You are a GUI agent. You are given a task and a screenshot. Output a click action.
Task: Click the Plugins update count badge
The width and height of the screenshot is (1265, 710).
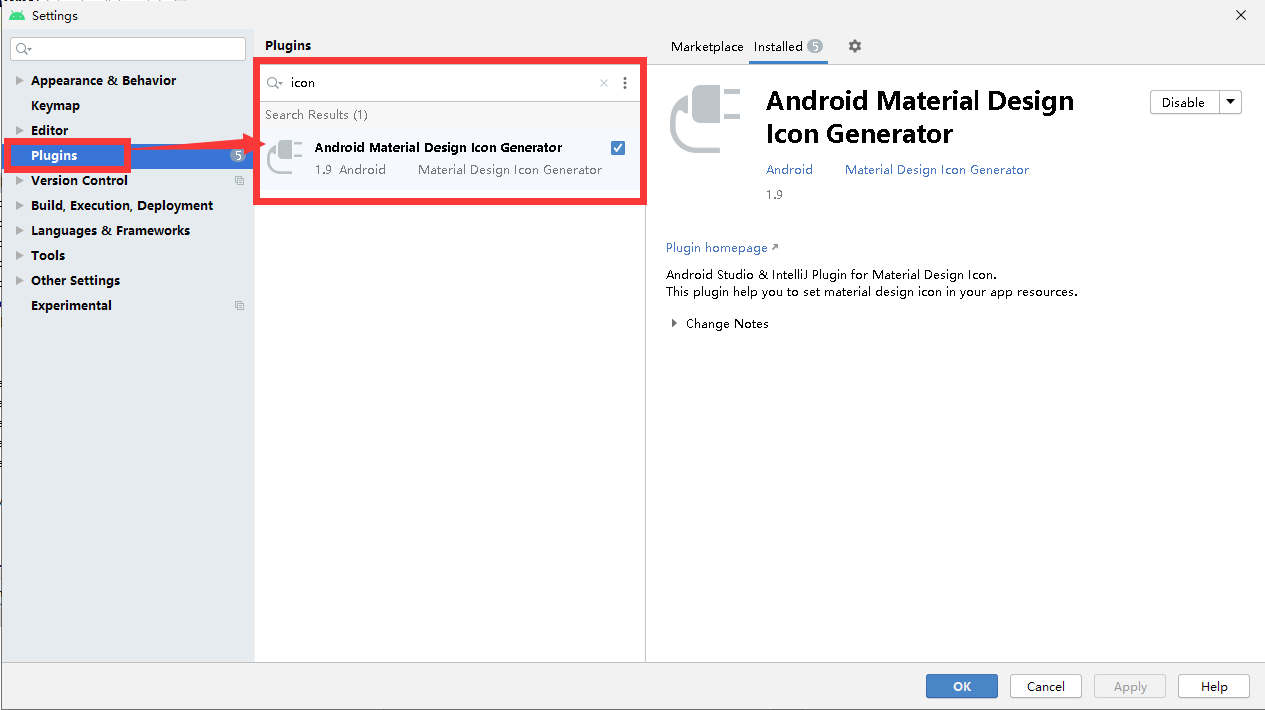point(237,156)
